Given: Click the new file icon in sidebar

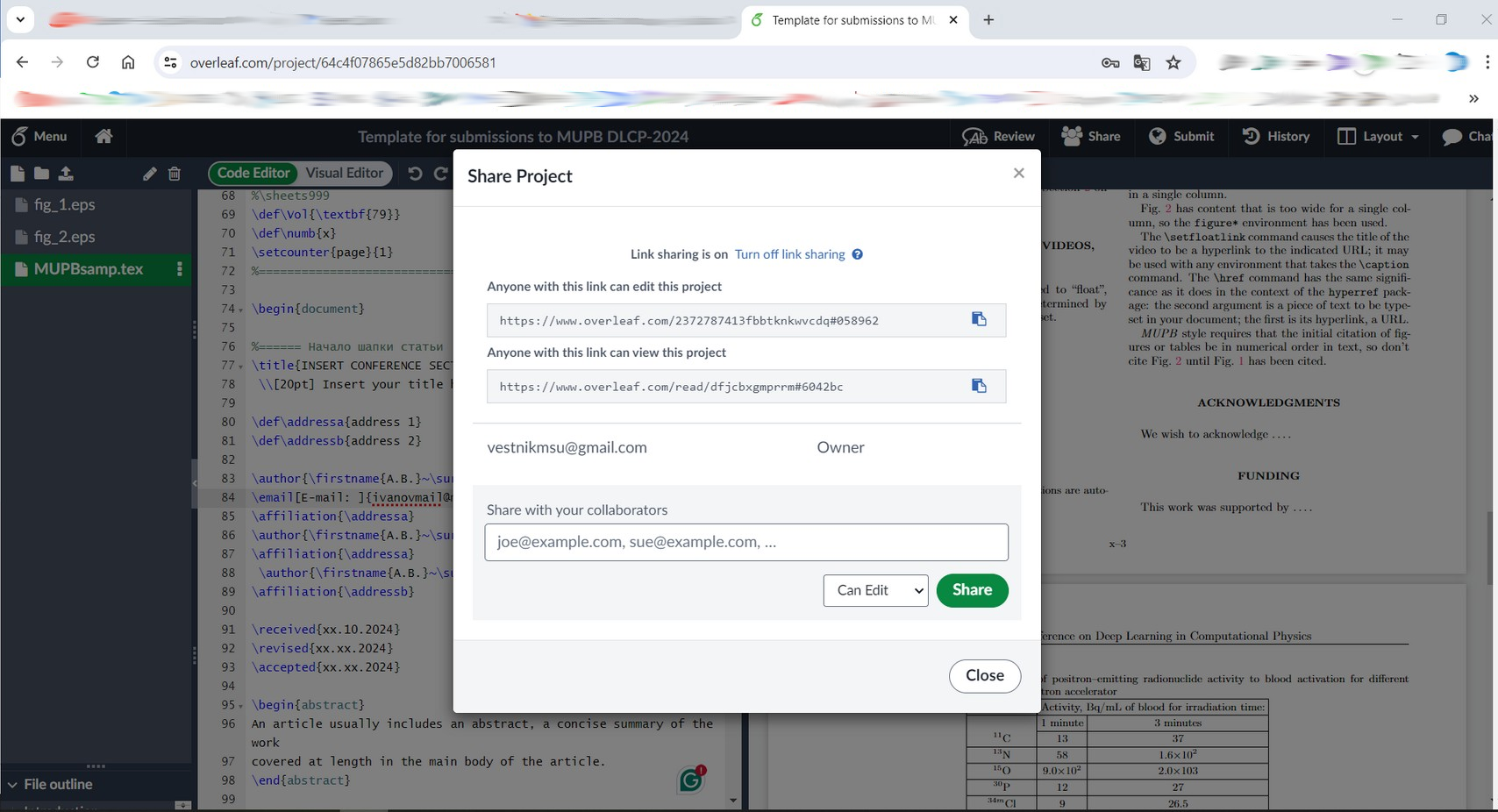Looking at the screenshot, I should (x=18, y=174).
